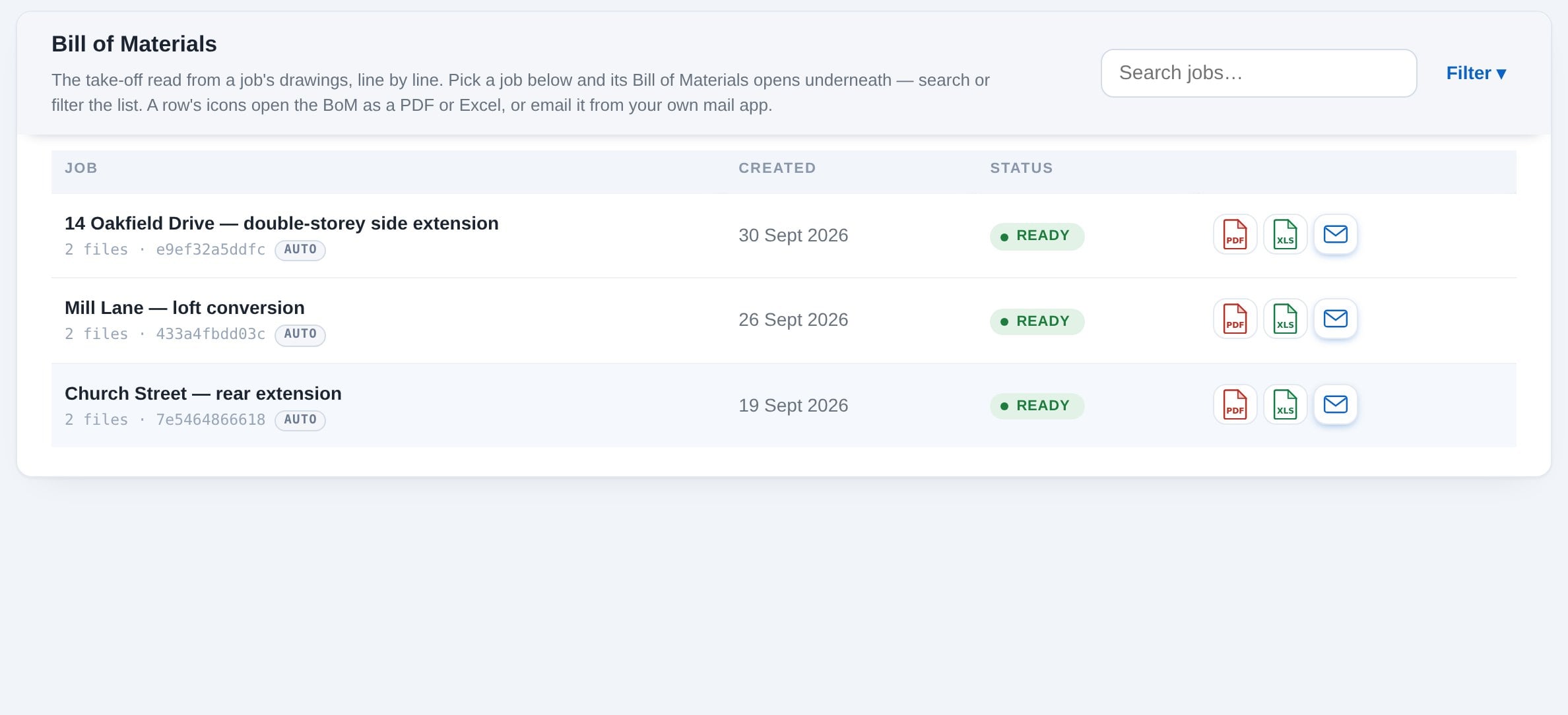The height and width of the screenshot is (715, 1568).
Task: Click the AUTO badge on 14 Oakfield Drive
Action: [x=300, y=250]
